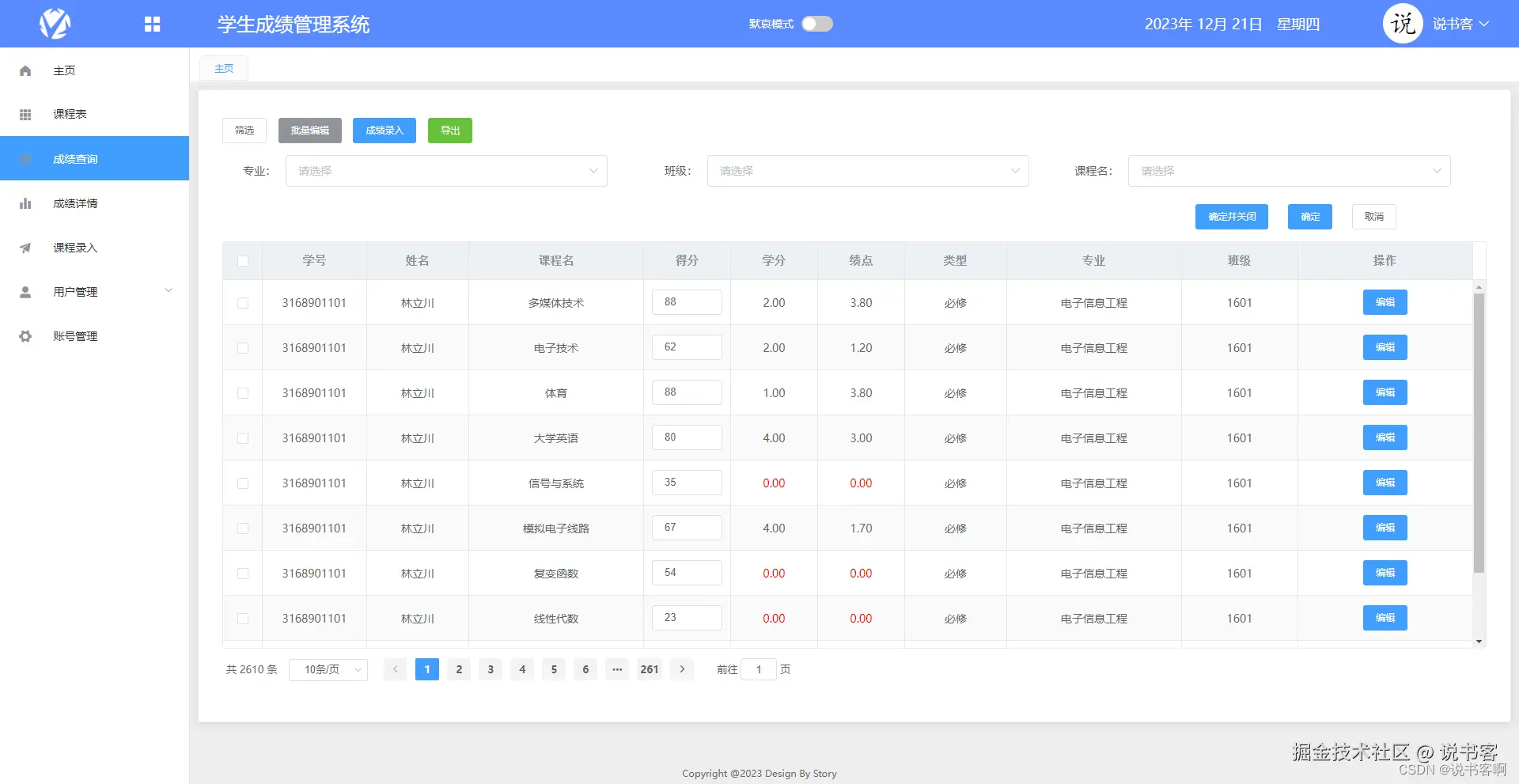
Task: Check the select-all checkbox in table header
Action: [x=243, y=261]
